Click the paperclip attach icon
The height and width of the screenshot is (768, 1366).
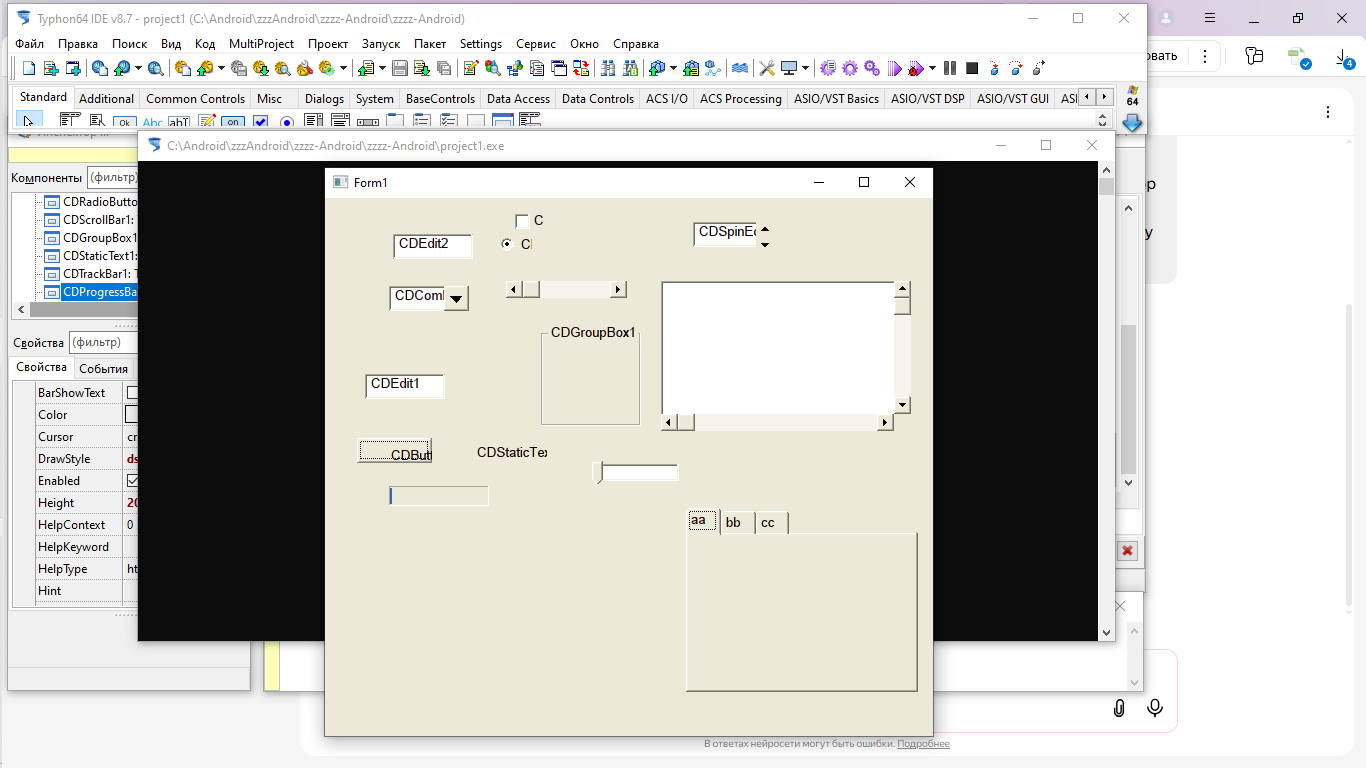[1119, 708]
